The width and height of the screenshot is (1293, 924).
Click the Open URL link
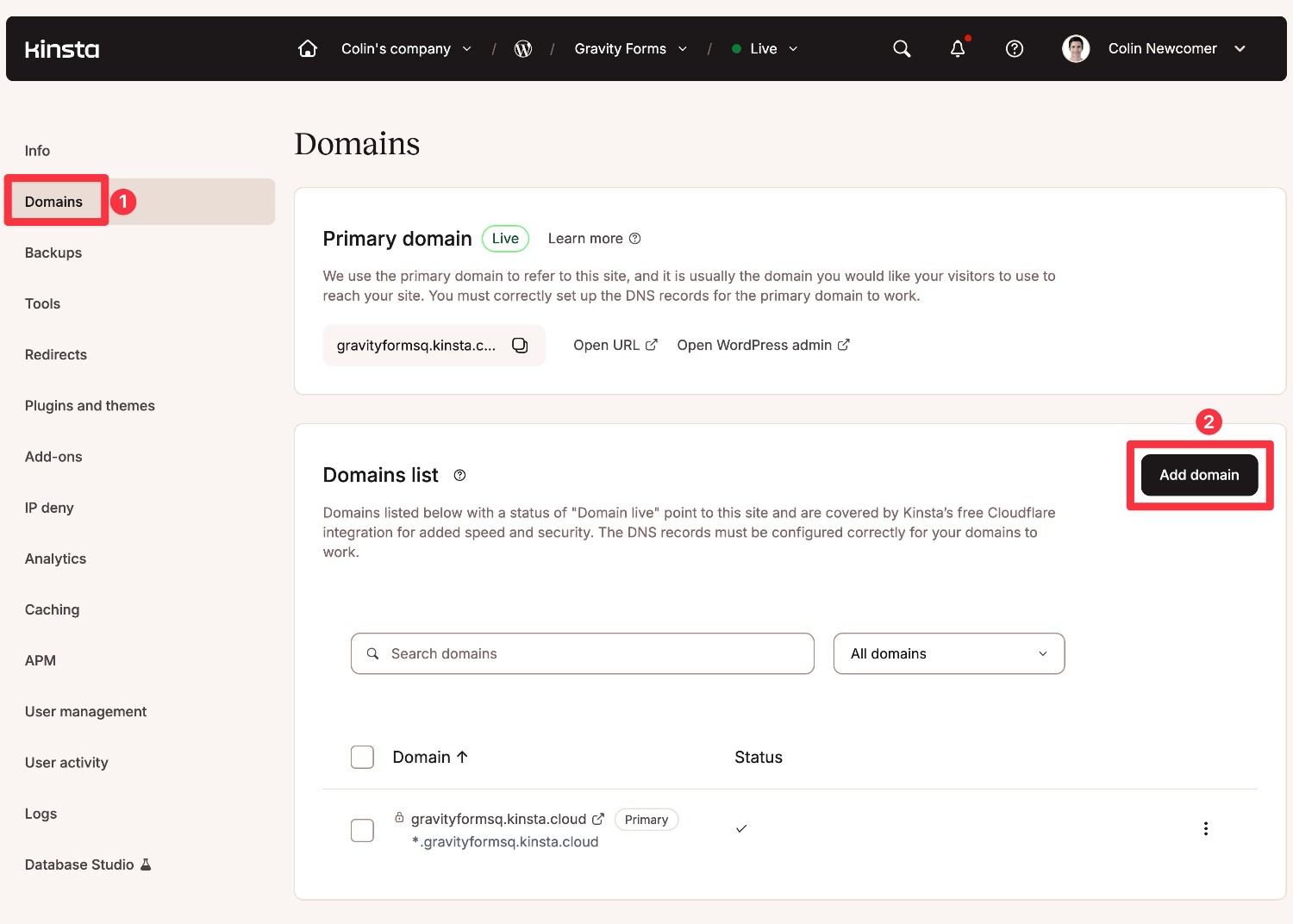(615, 345)
